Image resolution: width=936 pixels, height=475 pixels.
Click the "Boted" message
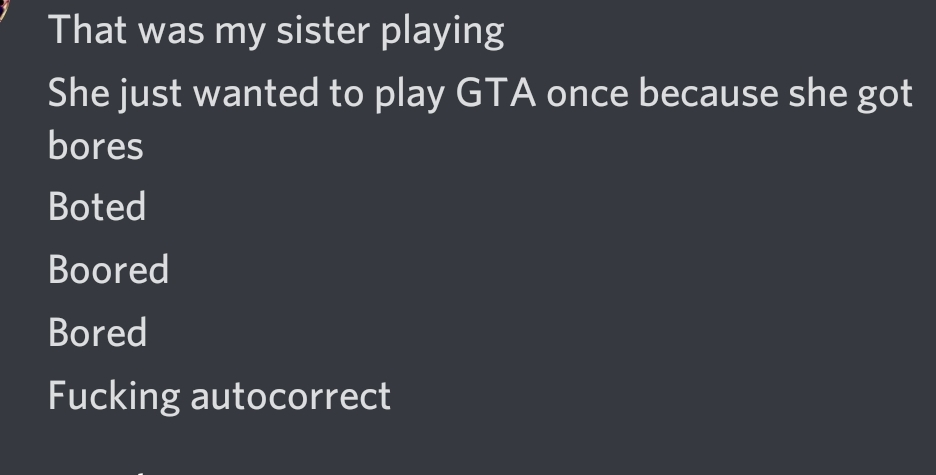tap(97, 206)
